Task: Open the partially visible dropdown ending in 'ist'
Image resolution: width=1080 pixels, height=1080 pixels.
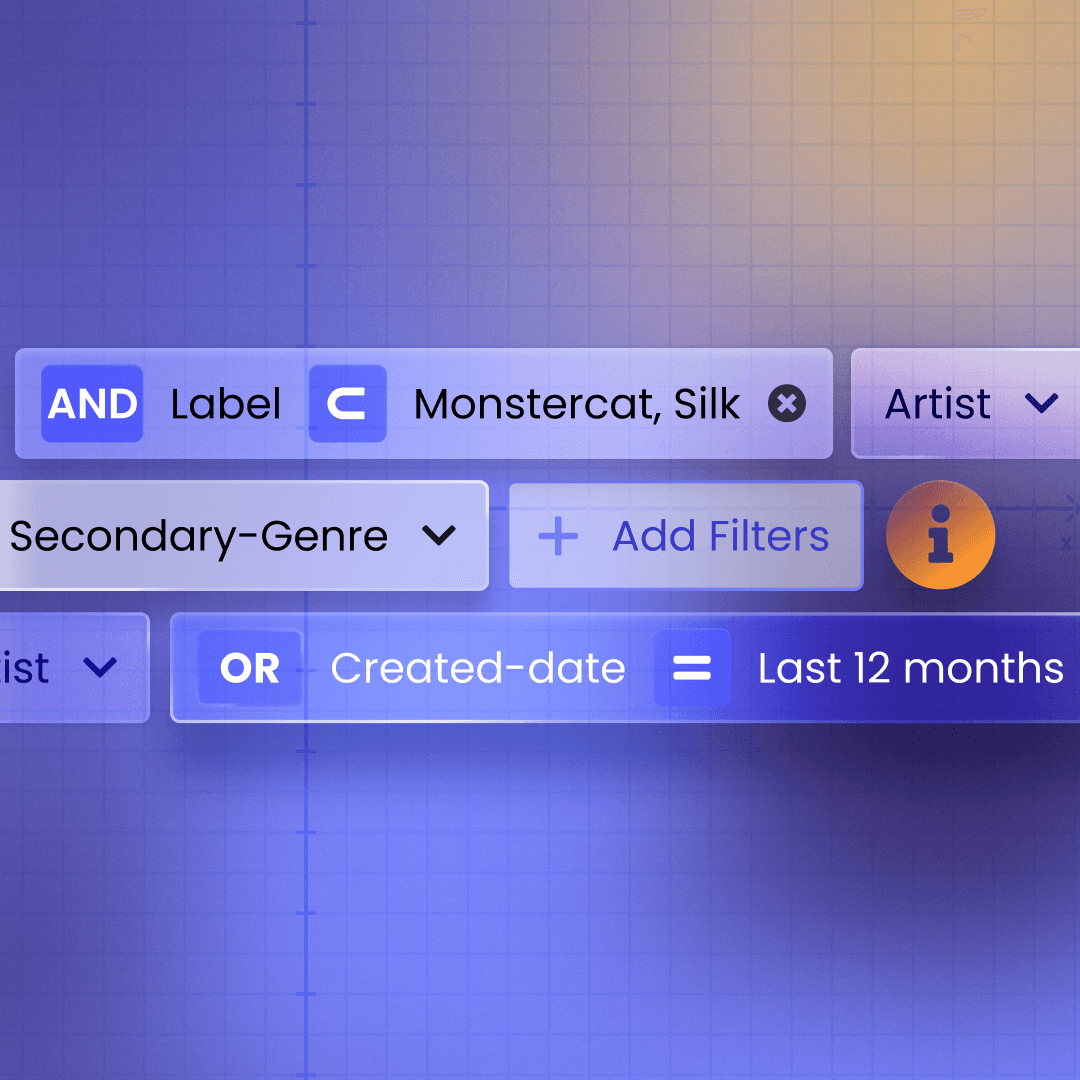Action: 74,667
